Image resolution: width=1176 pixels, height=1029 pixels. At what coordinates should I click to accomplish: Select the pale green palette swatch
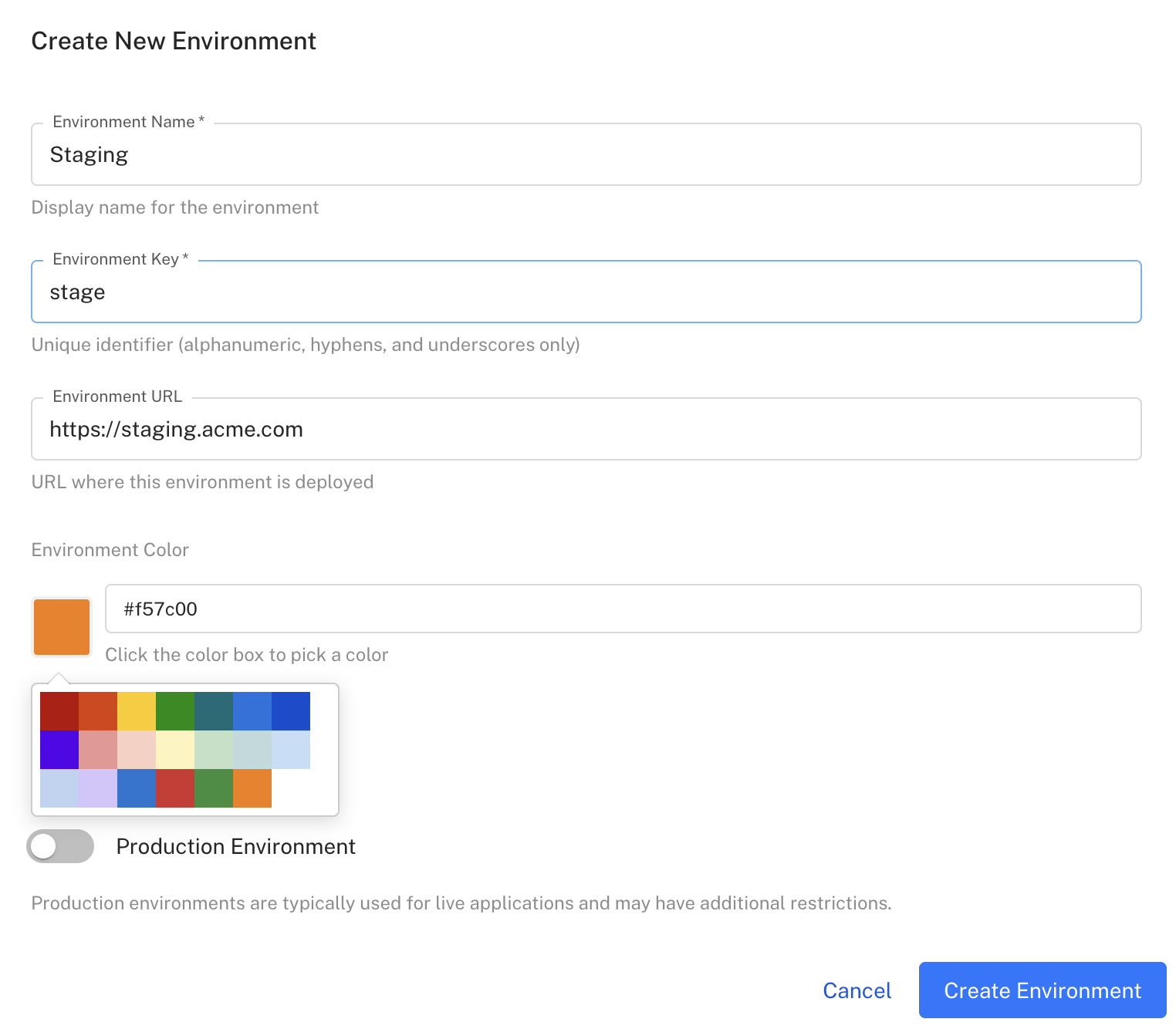(214, 750)
